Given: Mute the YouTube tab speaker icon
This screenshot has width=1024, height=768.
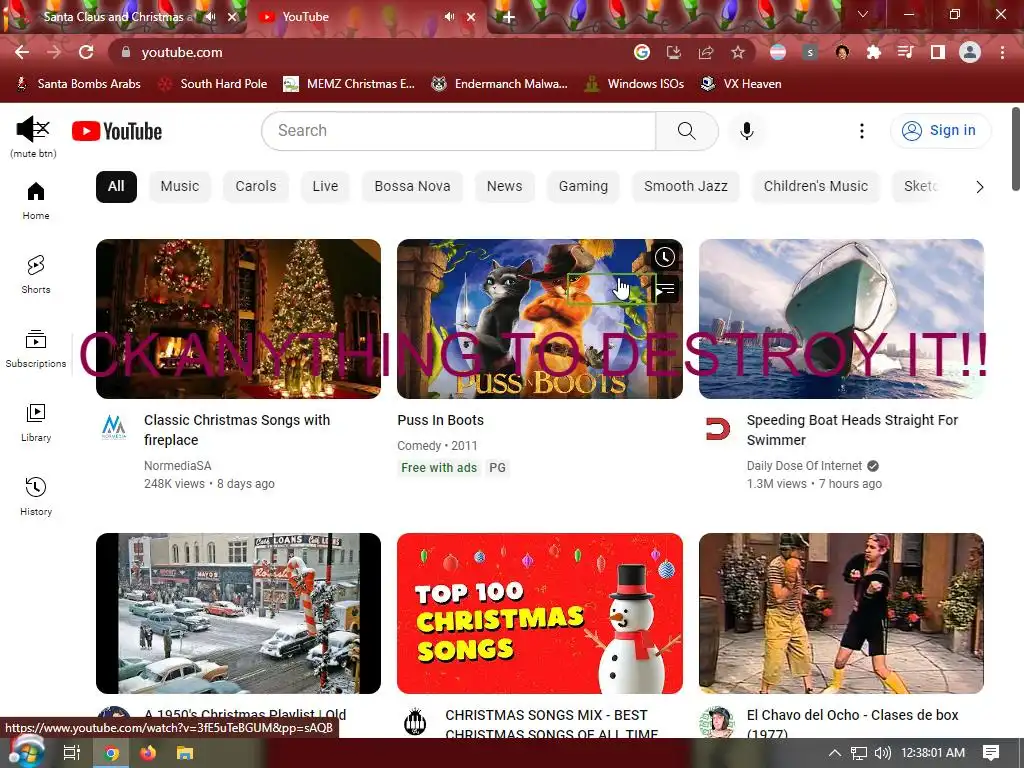Looking at the screenshot, I should [449, 17].
